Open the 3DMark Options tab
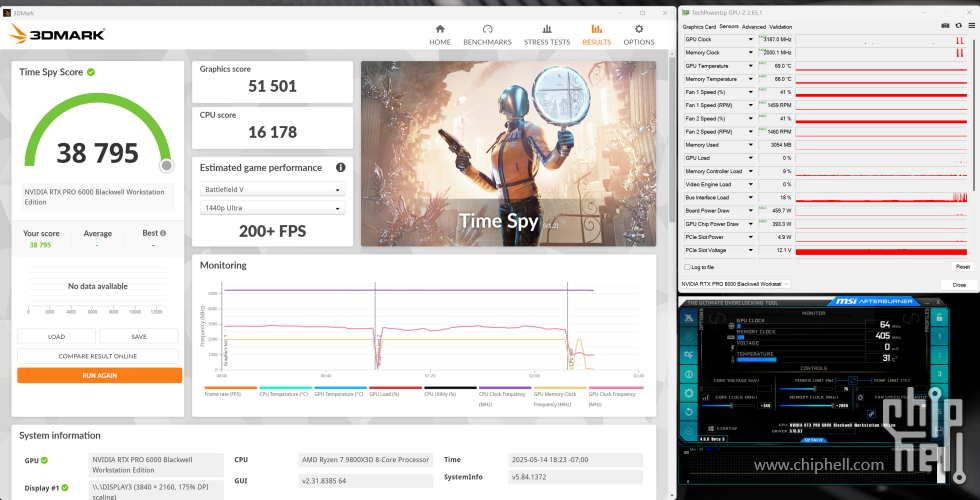 click(639, 35)
